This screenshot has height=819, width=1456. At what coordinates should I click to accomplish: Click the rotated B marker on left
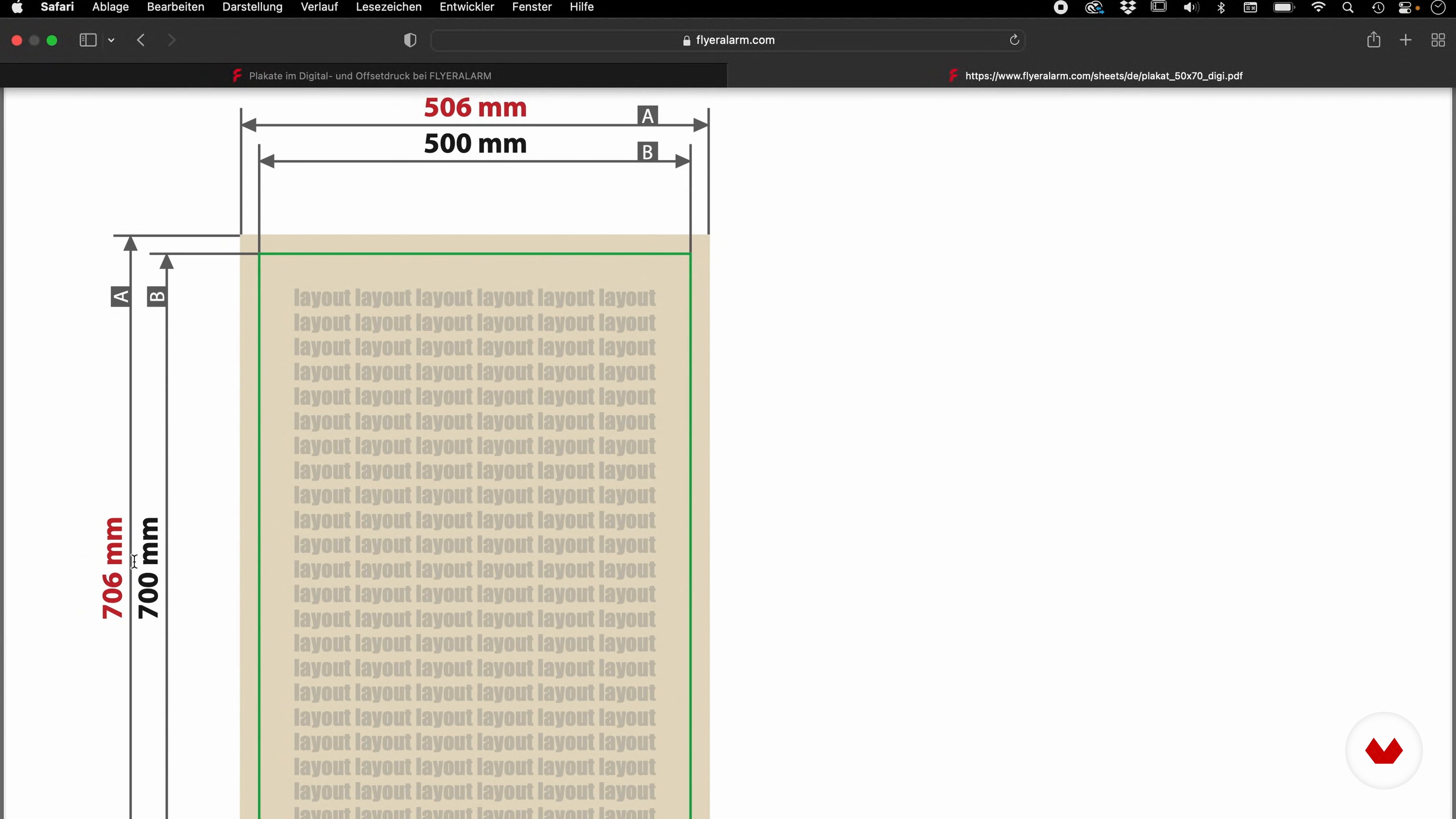click(x=157, y=296)
